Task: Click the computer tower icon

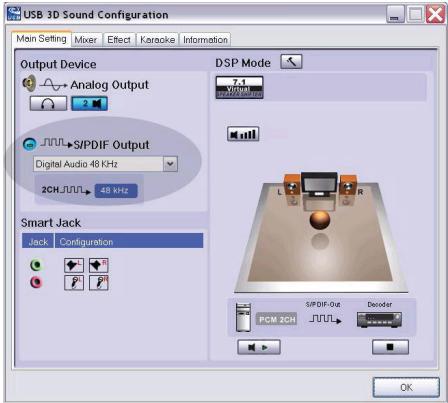Action: click(243, 317)
